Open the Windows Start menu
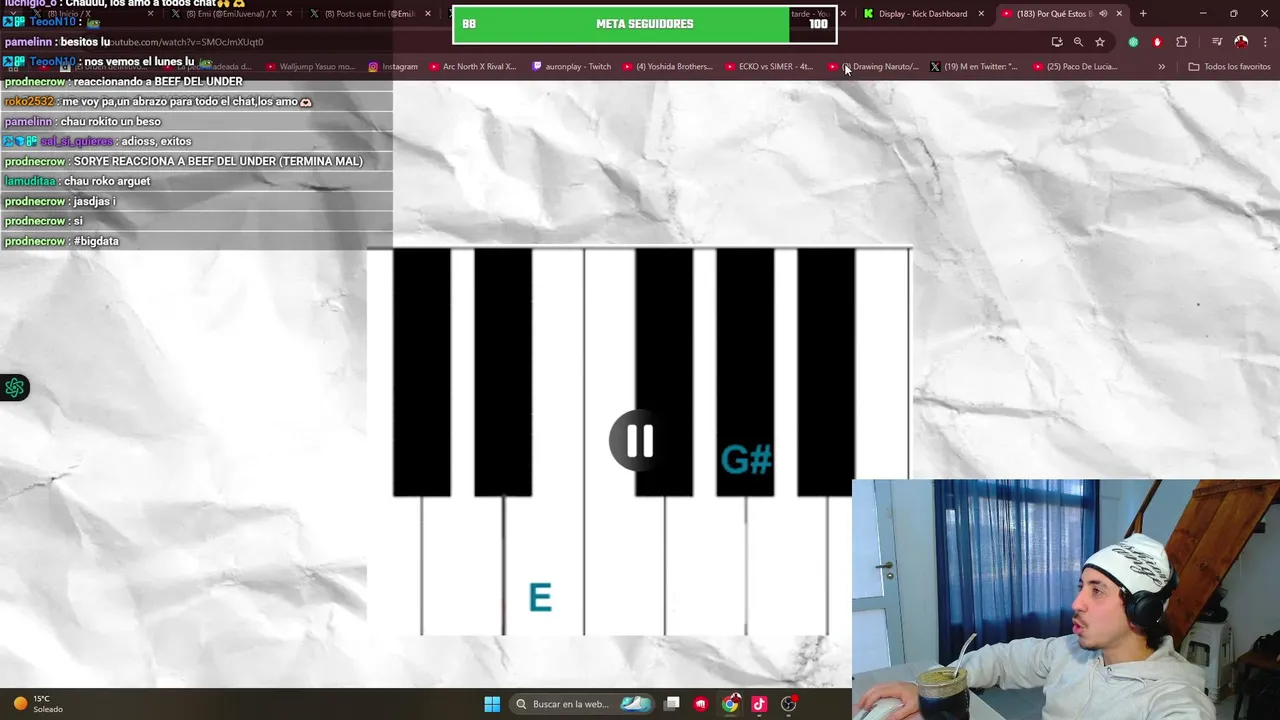 [492, 704]
